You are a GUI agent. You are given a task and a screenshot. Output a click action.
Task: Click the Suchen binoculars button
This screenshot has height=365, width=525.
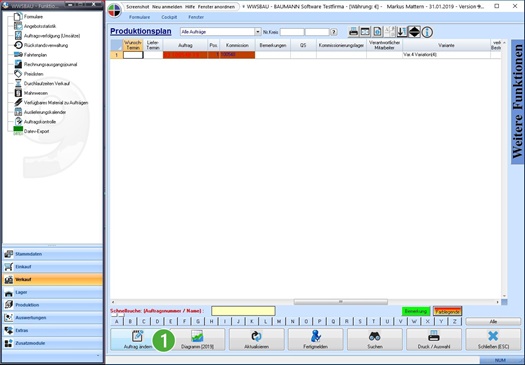pyautogui.click(x=375, y=339)
